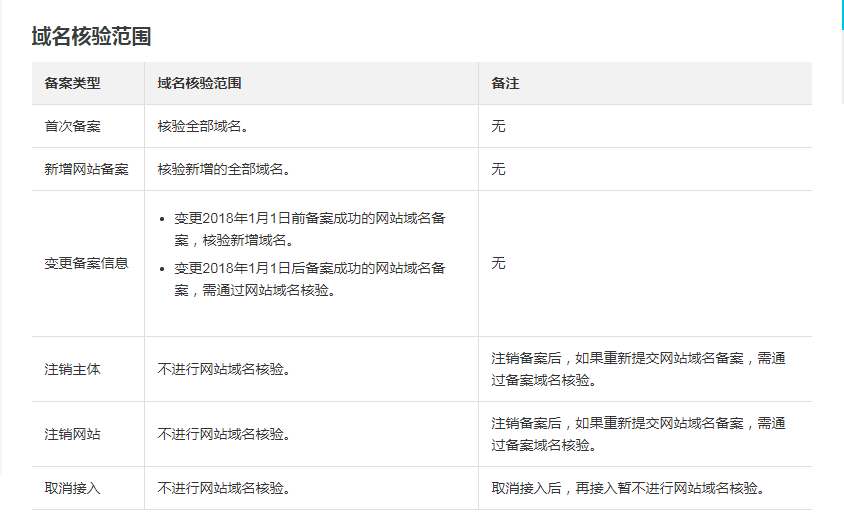This screenshot has height=526, width=844.
Task: Select the 取消接入 row label
Action: coord(73,489)
